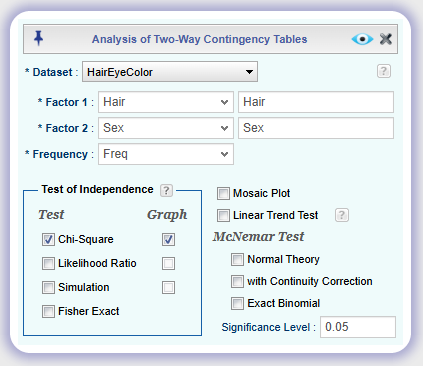The height and width of the screenshot is (366, 423).
Task: Enable the Simulation Graph checkbox
Action: pyautogui.click(x=168, y=287)
